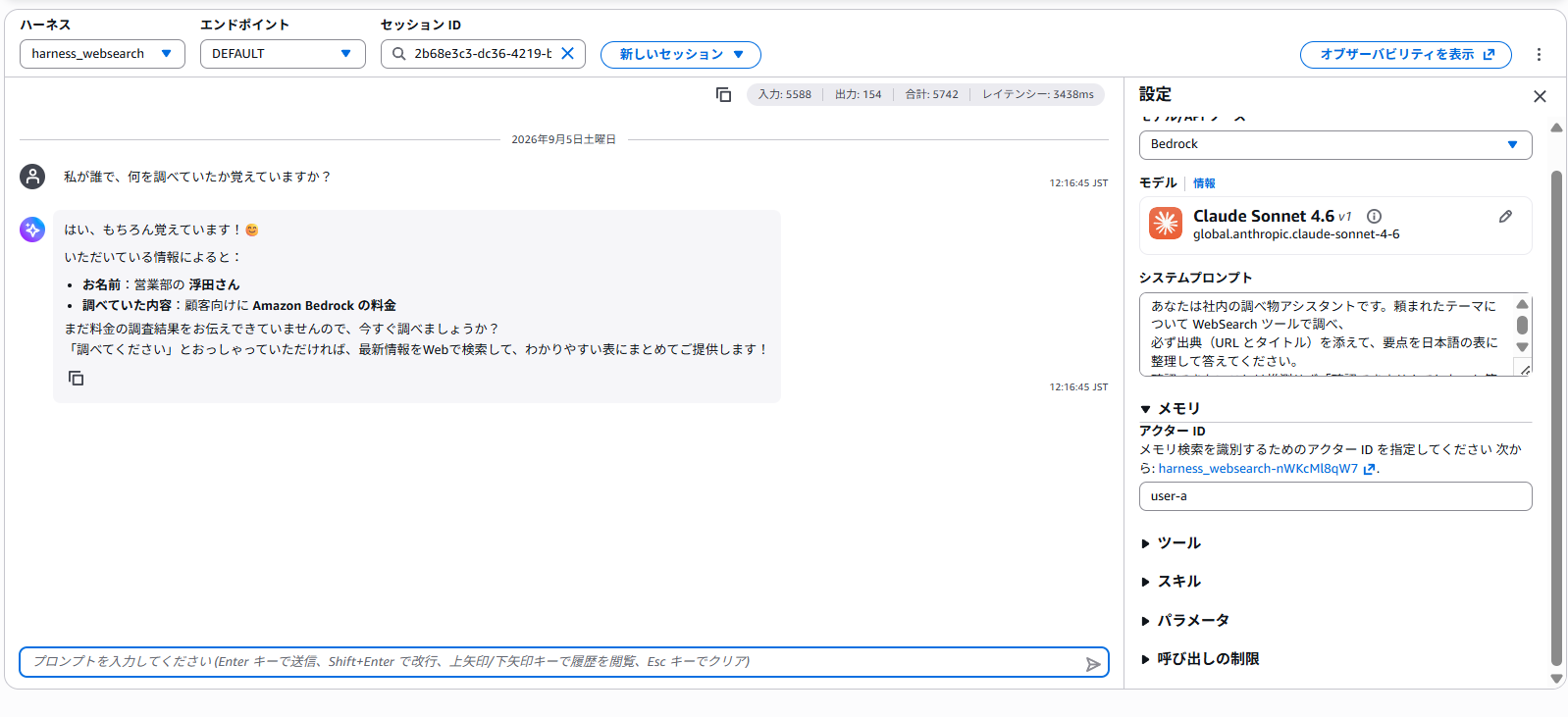
Task: Click settings panel scrollbar down arrow
Action: 1556,679
